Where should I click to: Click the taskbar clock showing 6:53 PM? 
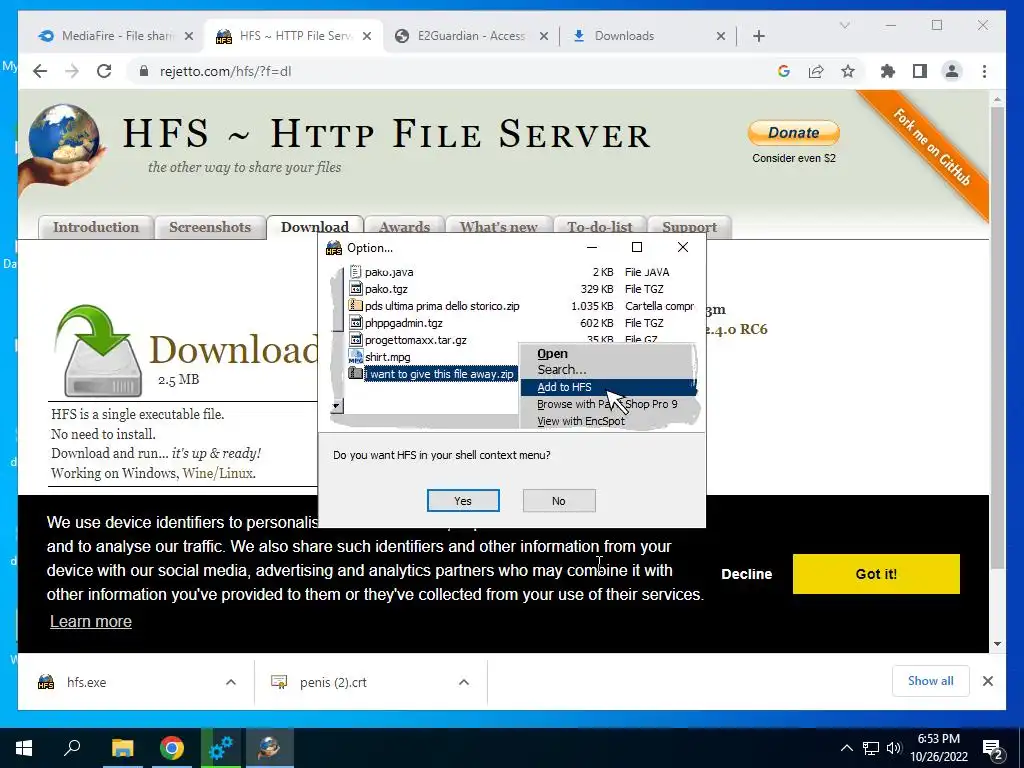click(938, 748)
